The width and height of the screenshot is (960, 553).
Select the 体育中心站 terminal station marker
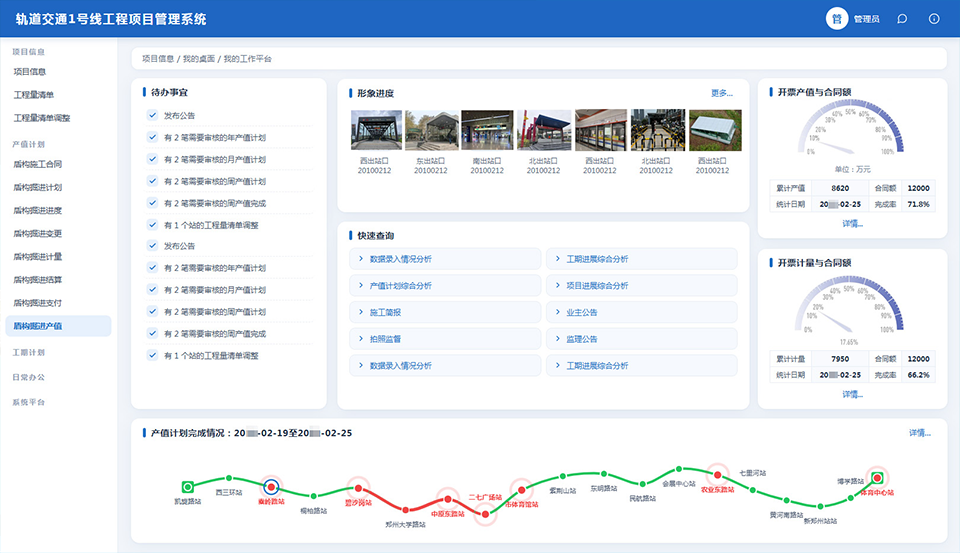coord(877,478)
